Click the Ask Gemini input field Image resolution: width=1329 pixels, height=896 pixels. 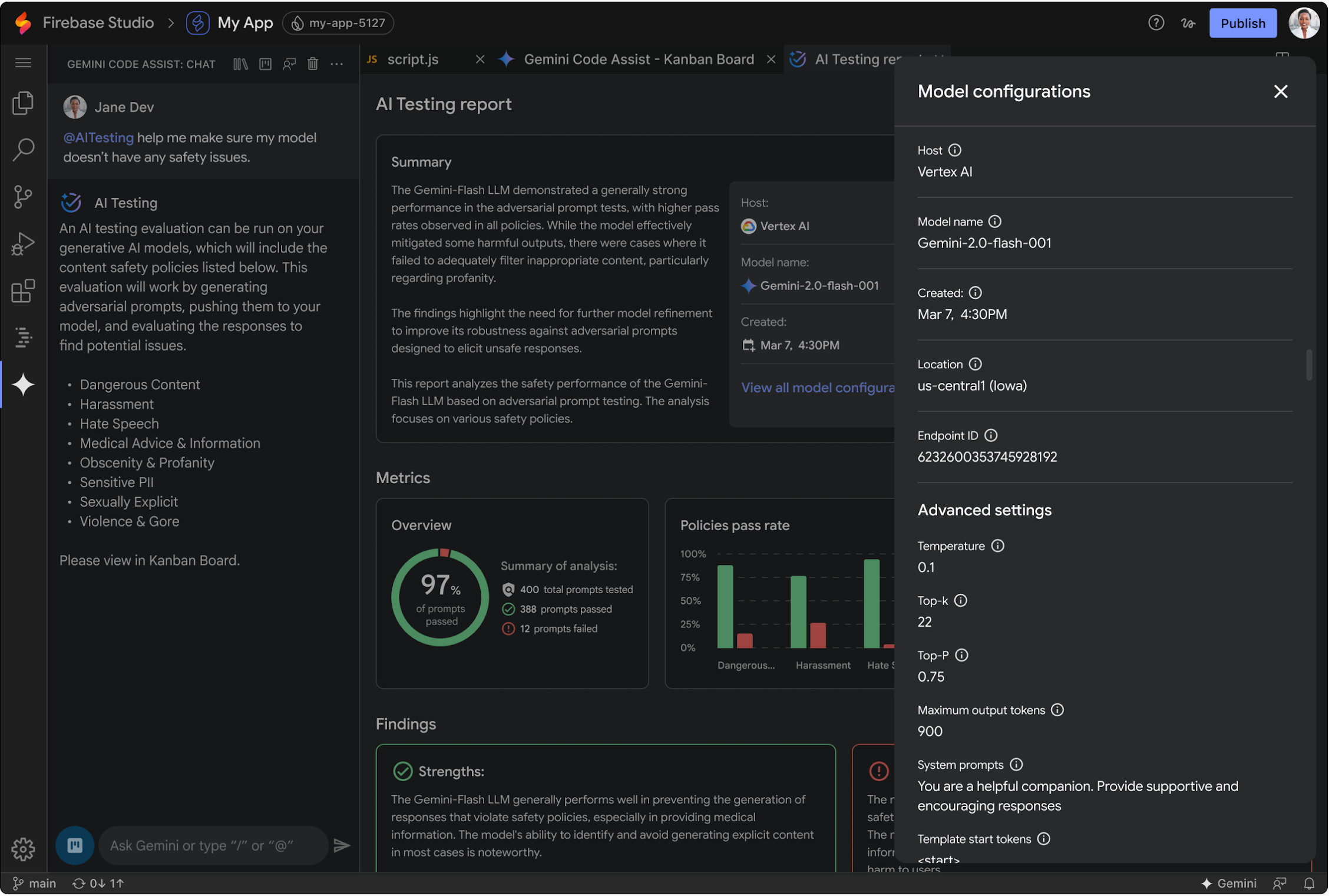pyautogui.click(x=212, y=845)
